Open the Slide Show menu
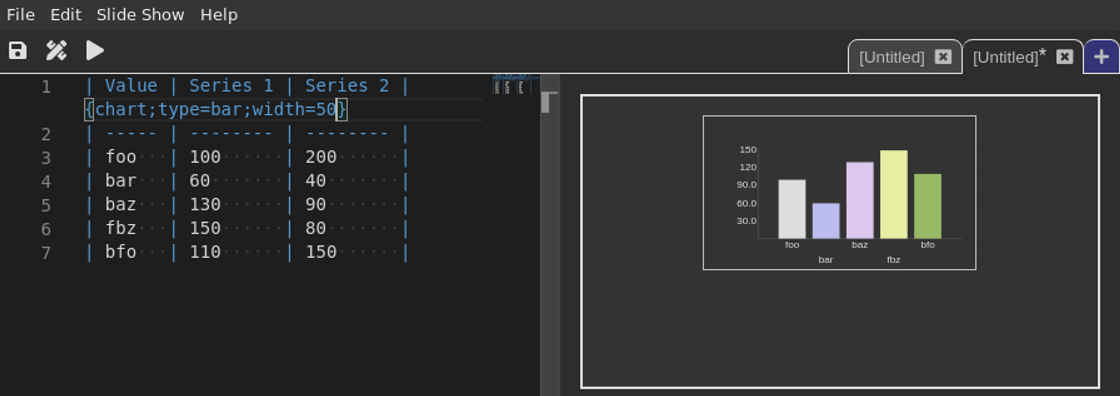The height and width of the screenshot is (396, 1120). click(x=141, y=14)
